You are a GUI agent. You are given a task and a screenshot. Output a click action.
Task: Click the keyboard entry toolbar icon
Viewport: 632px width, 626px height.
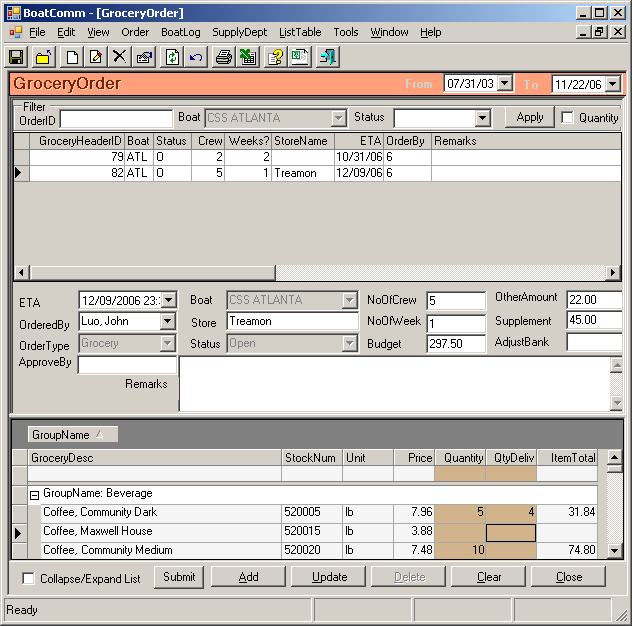(x=144, y=57)
